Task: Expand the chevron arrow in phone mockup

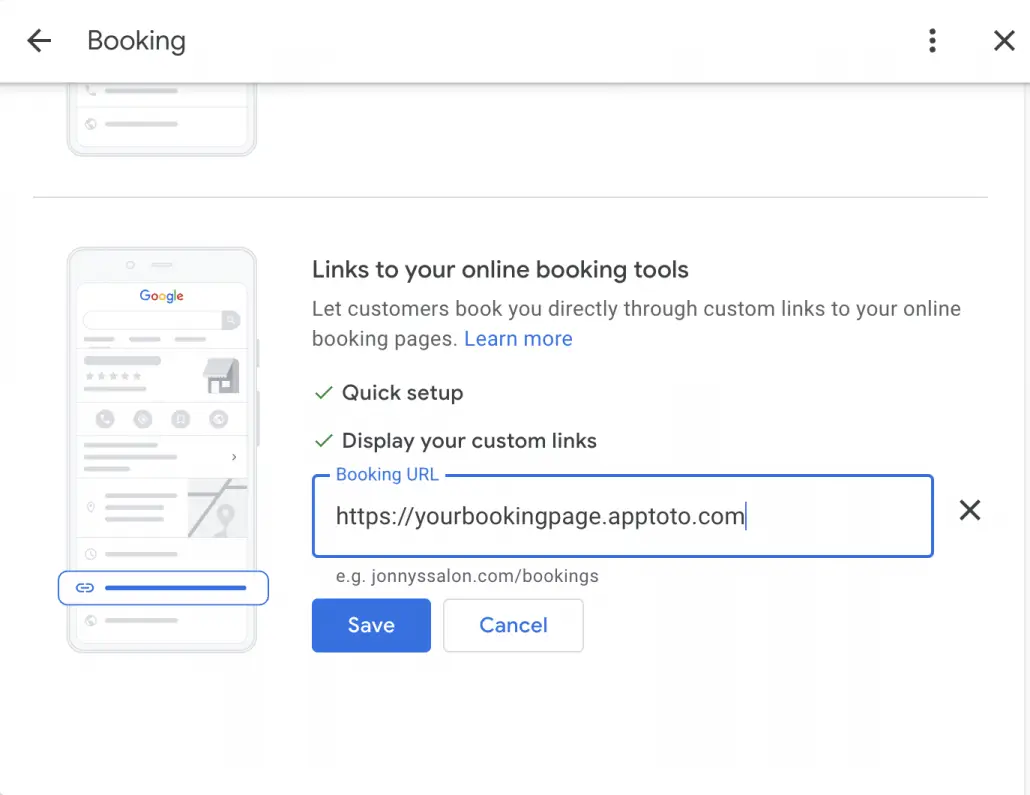Action: (234, 457)
